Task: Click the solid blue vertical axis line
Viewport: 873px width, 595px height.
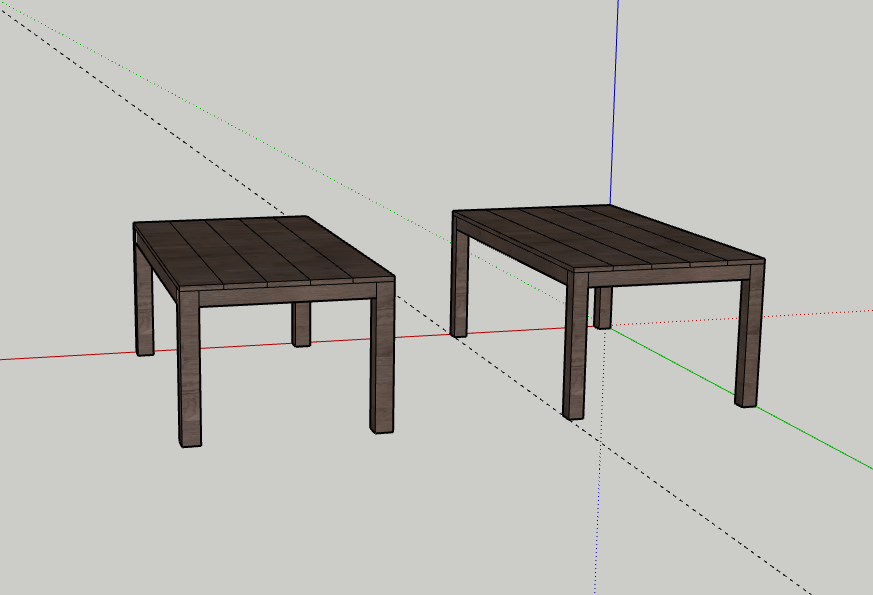Action: (615, 103)
